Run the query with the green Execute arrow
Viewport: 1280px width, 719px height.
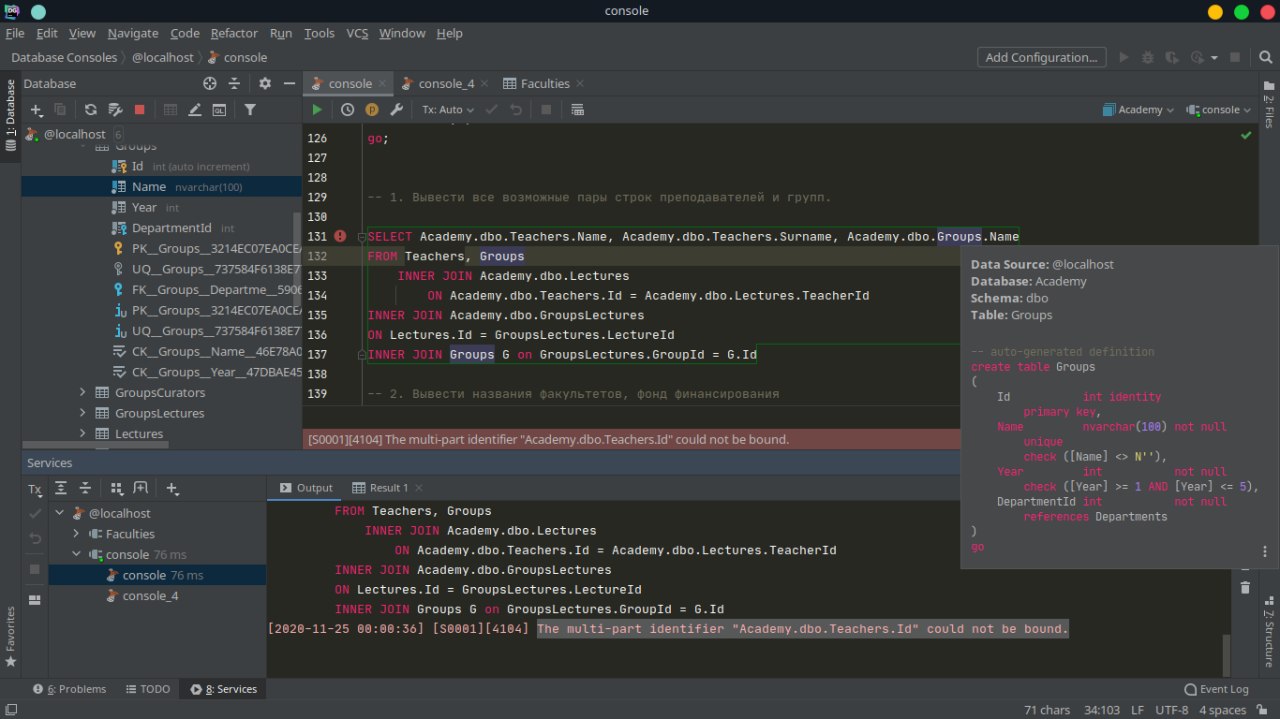[x=317, y=110]
